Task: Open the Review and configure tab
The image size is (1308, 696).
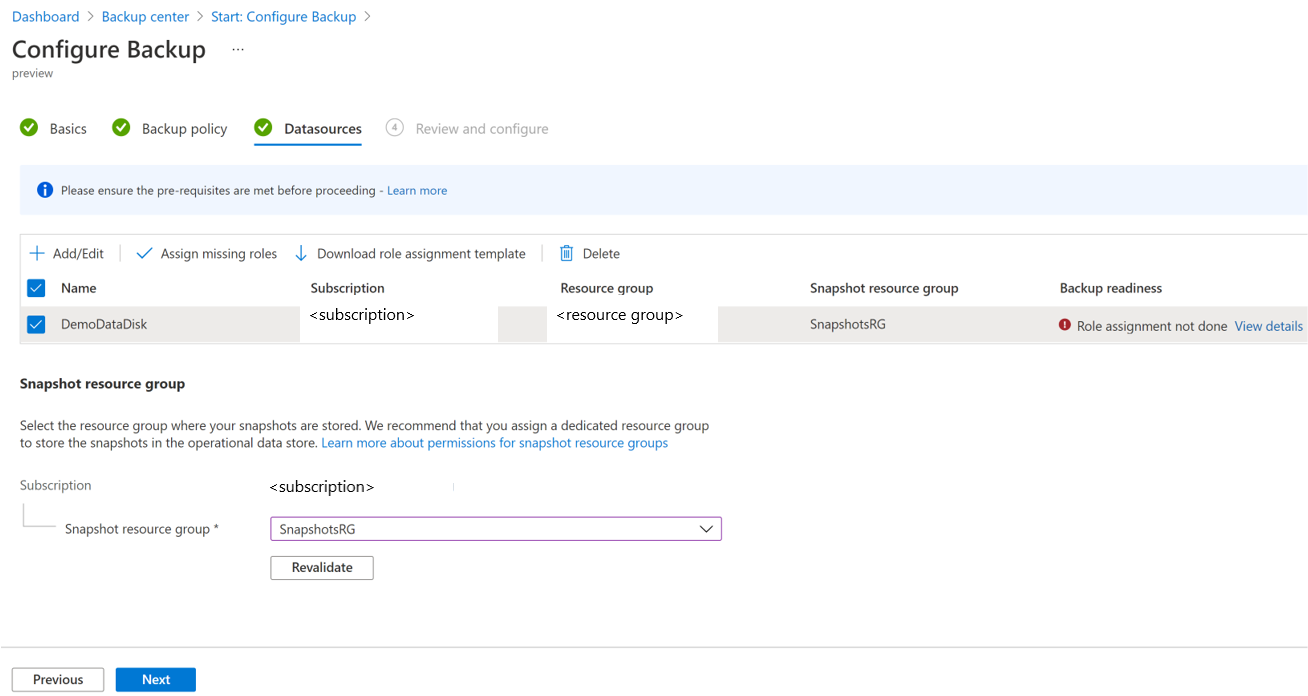Action: (481, 129)
